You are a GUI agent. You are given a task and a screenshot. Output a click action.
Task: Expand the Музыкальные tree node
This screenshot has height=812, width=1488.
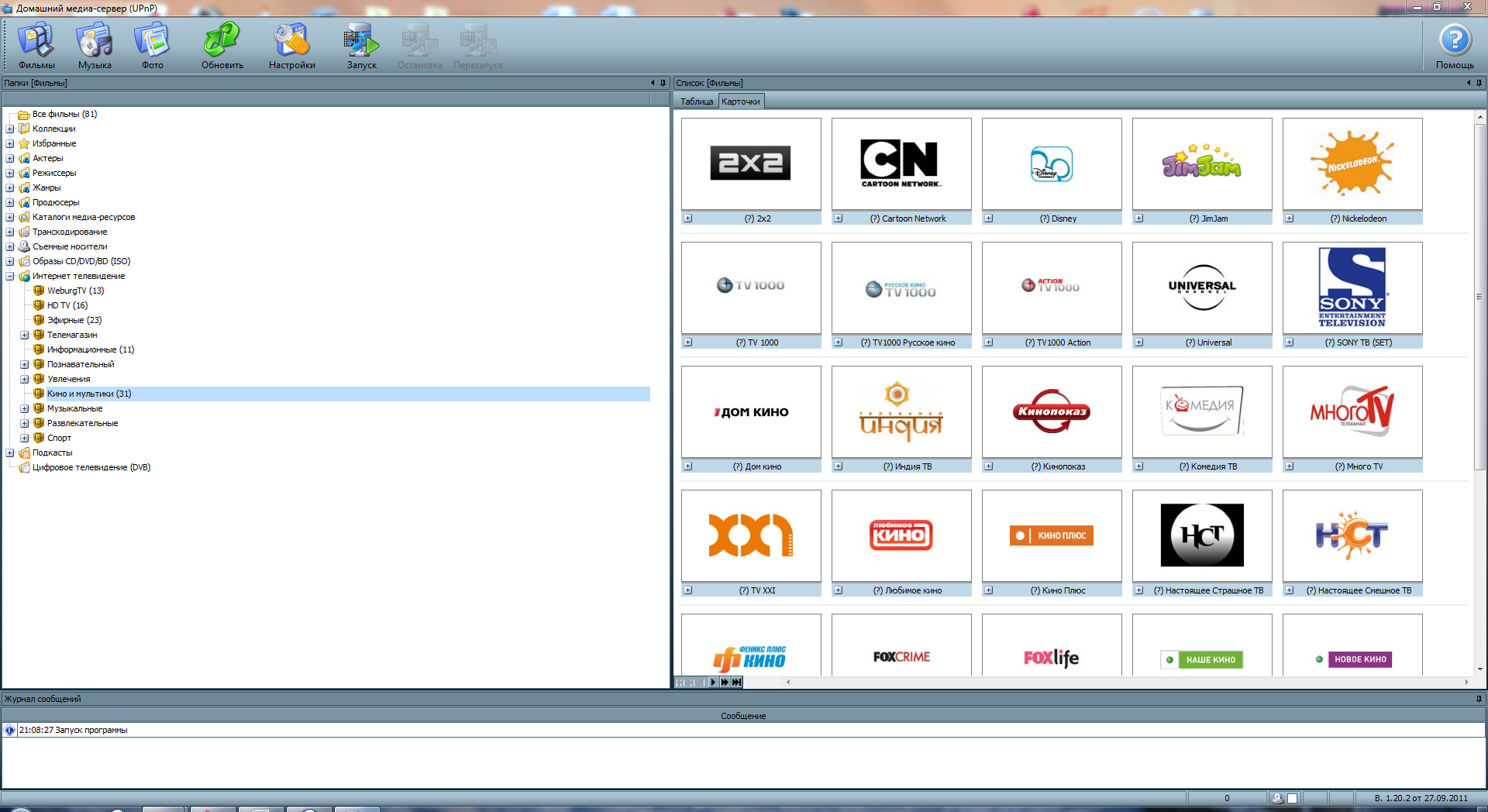(x=25, y=408)
